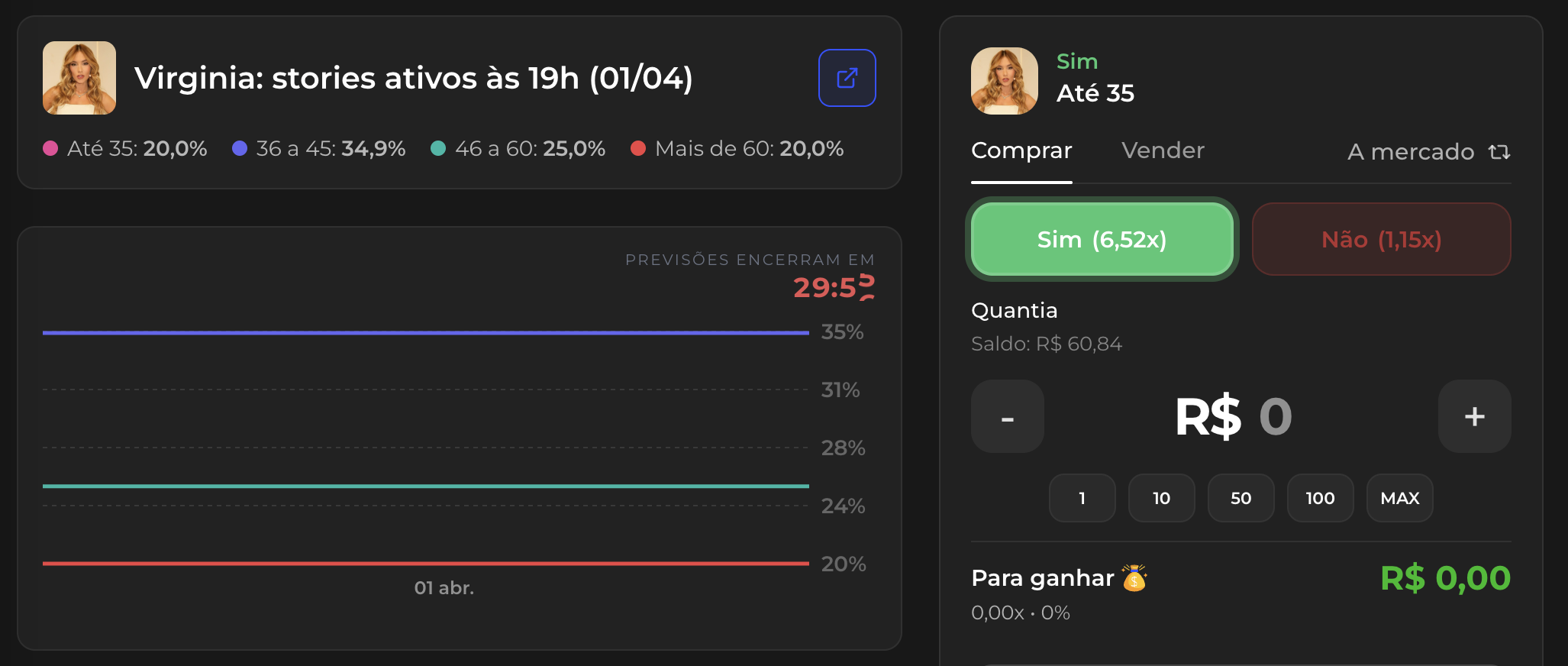Switch to the Comprar tab
Image resolution: width=1568 pixels, height=666 pixels.
[1021, 150]
